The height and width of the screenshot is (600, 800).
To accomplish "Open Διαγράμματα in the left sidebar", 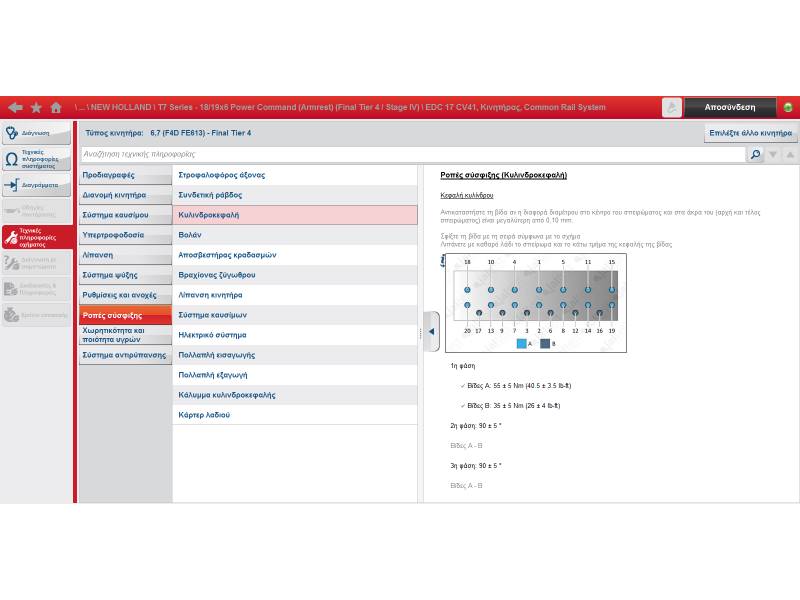I will tap(37, 185).
